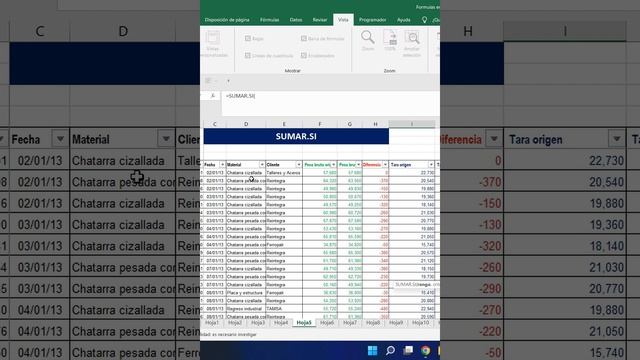Open Windows taskbar search
Image resolution: width=640 pixels, height=360 pixels.
(390, 351)
